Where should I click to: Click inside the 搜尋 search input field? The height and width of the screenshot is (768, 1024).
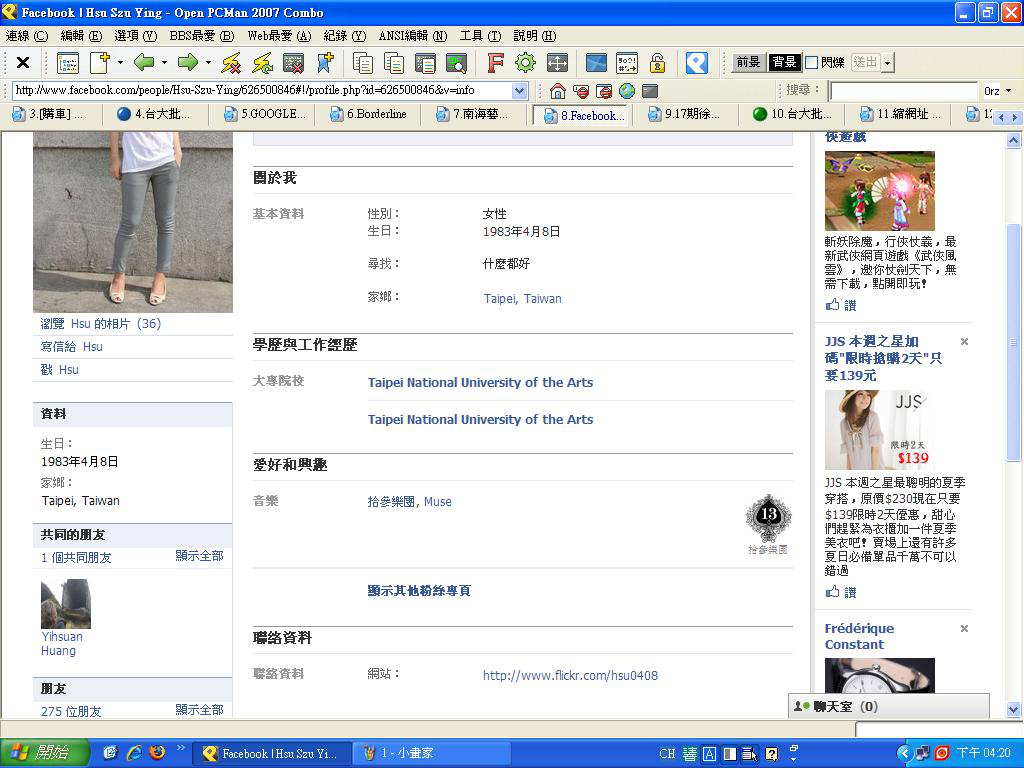(902, 91)
